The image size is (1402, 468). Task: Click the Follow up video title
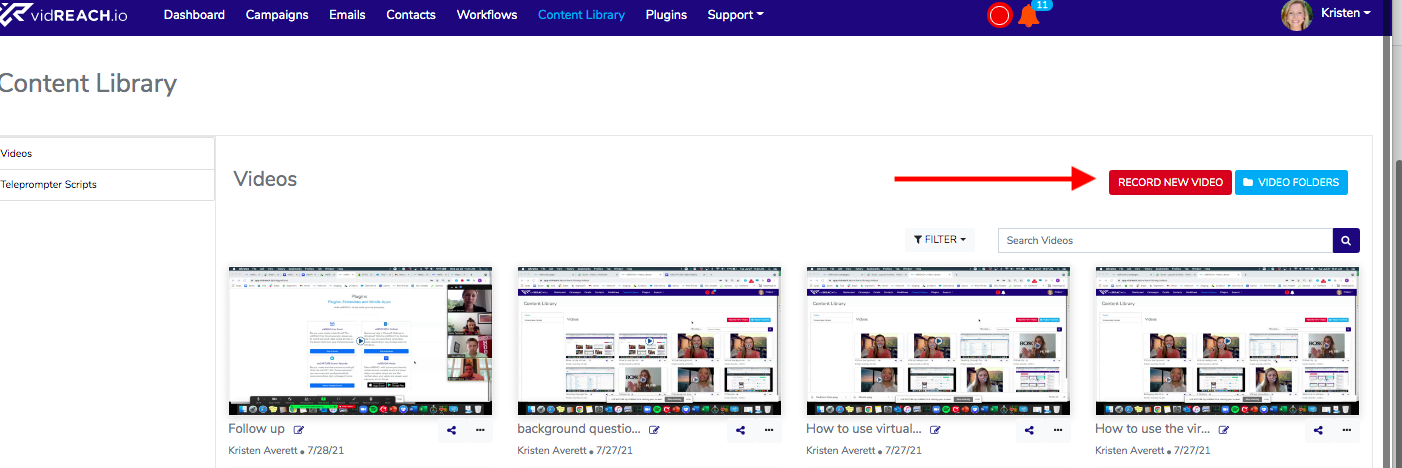pos(256,429)
